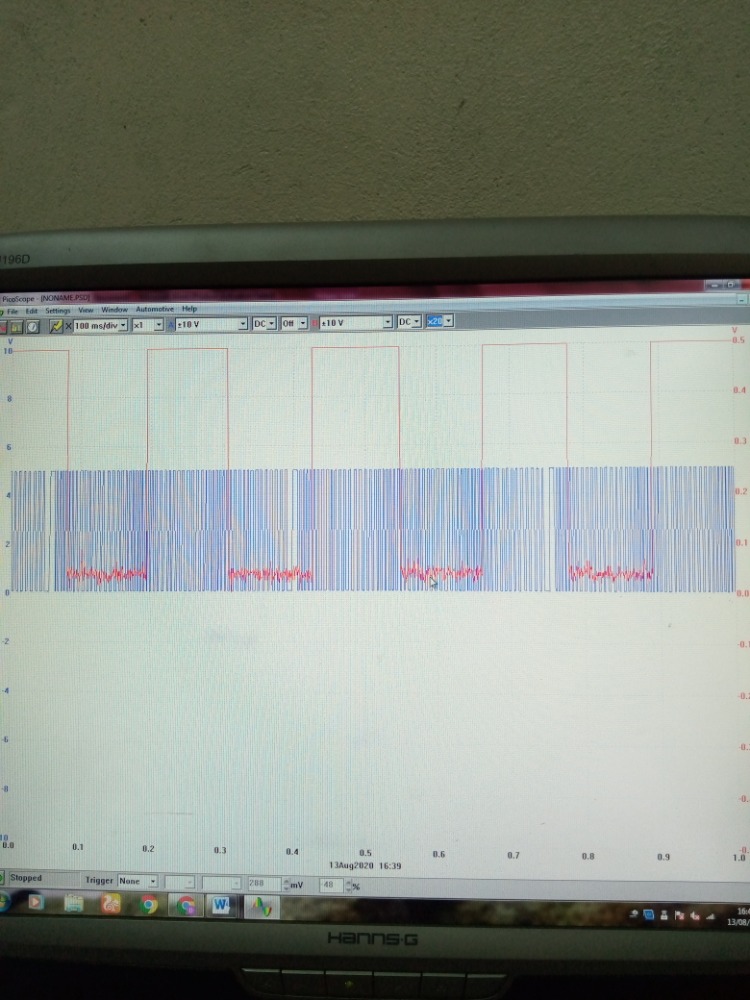Open the View menu
Screen dimensions: 750x1000
tap(85, 309)
